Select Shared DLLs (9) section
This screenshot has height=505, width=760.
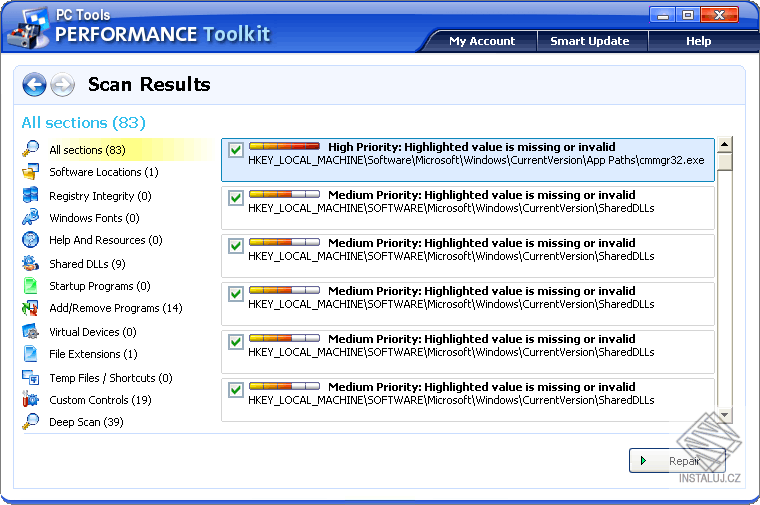pos(87,264)
